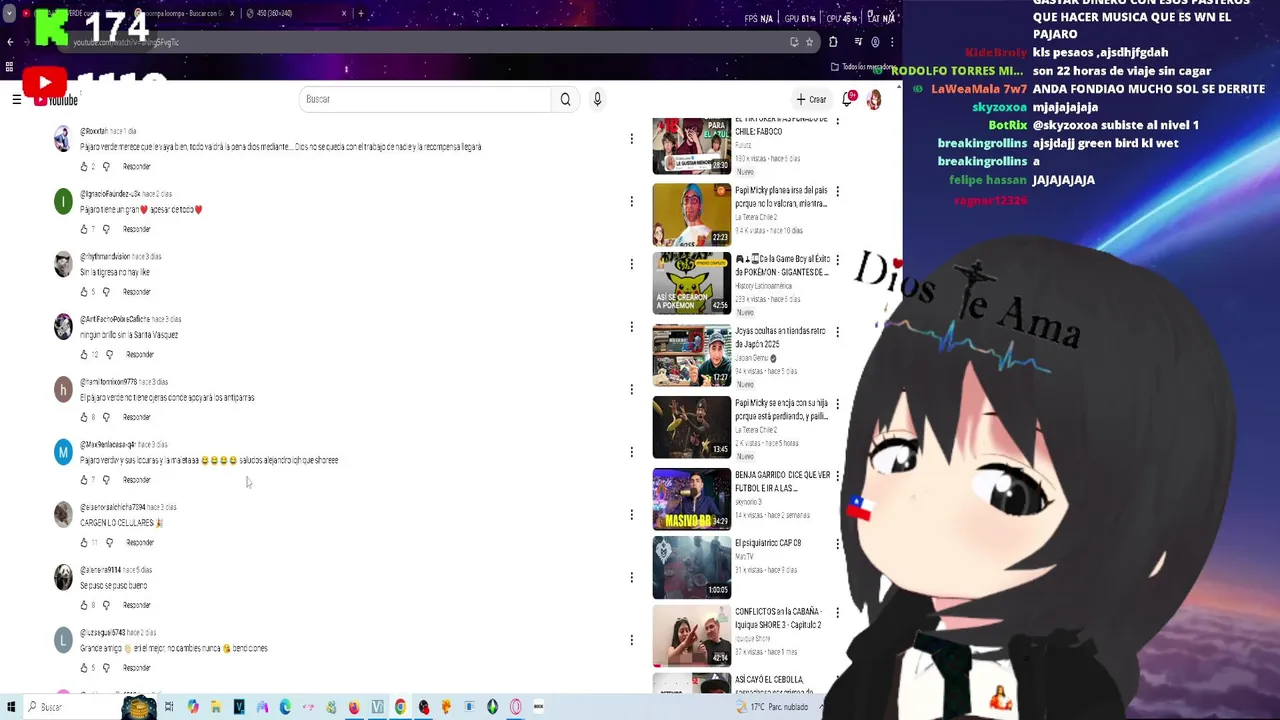This screenshot has width=1280, height=720.
Task: Open the Chrome profile icon
Action: pyautogui.click(x=875, y=42)
